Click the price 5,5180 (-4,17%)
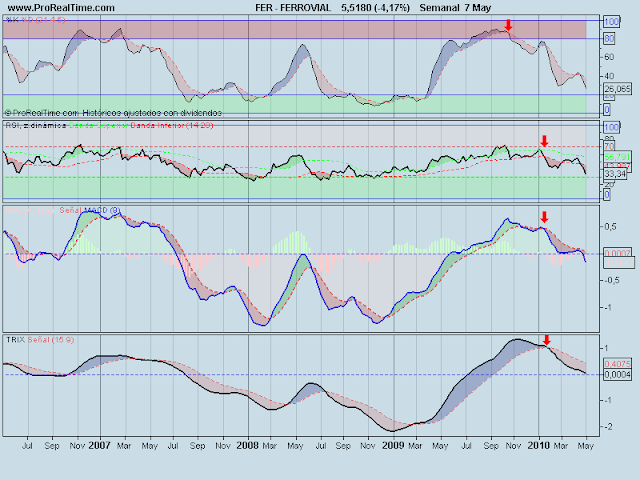 tap(376, 8)
